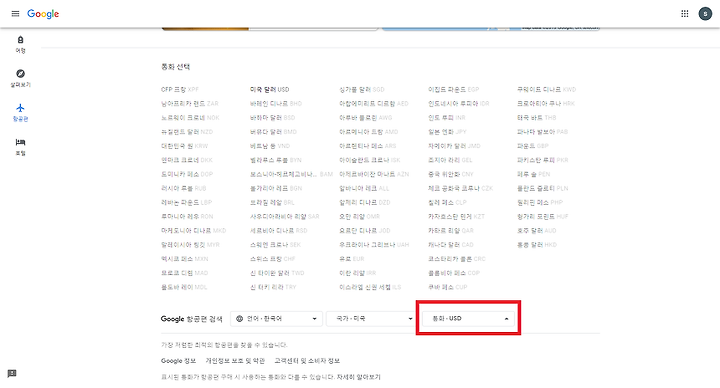Choose 인도네시아 루피아 IDR
The width and height of the screenshot is (720, 388).
(458, 104)
